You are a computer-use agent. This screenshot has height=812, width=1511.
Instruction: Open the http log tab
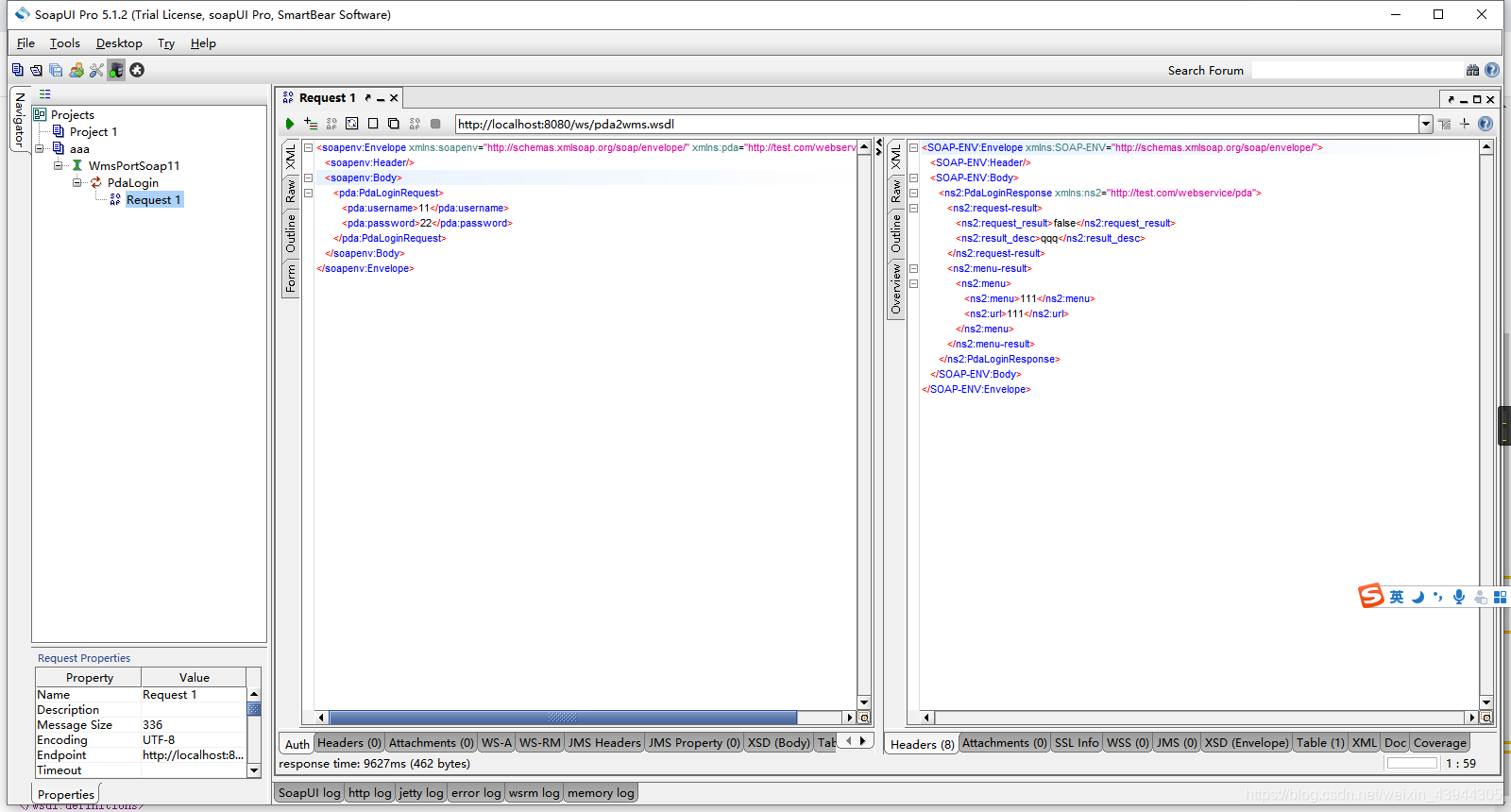(x=369, y=793)
